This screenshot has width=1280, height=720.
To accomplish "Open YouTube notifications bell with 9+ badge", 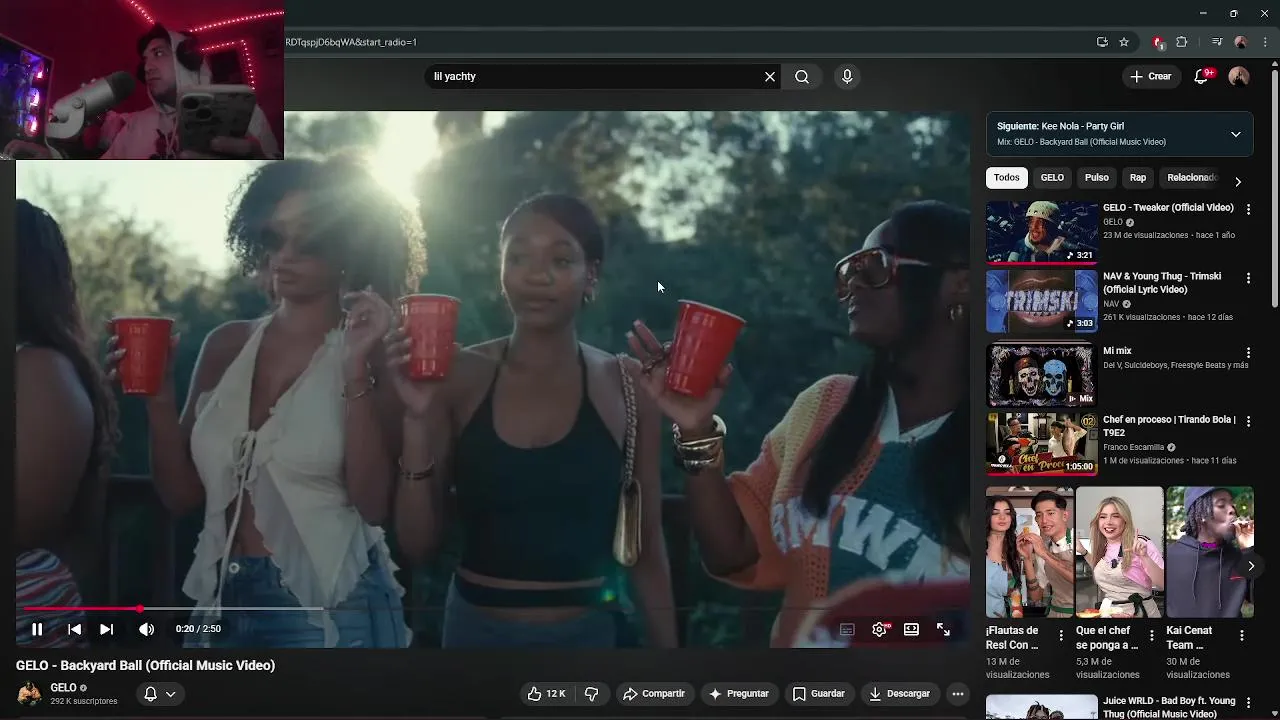I will (1203, 76).
